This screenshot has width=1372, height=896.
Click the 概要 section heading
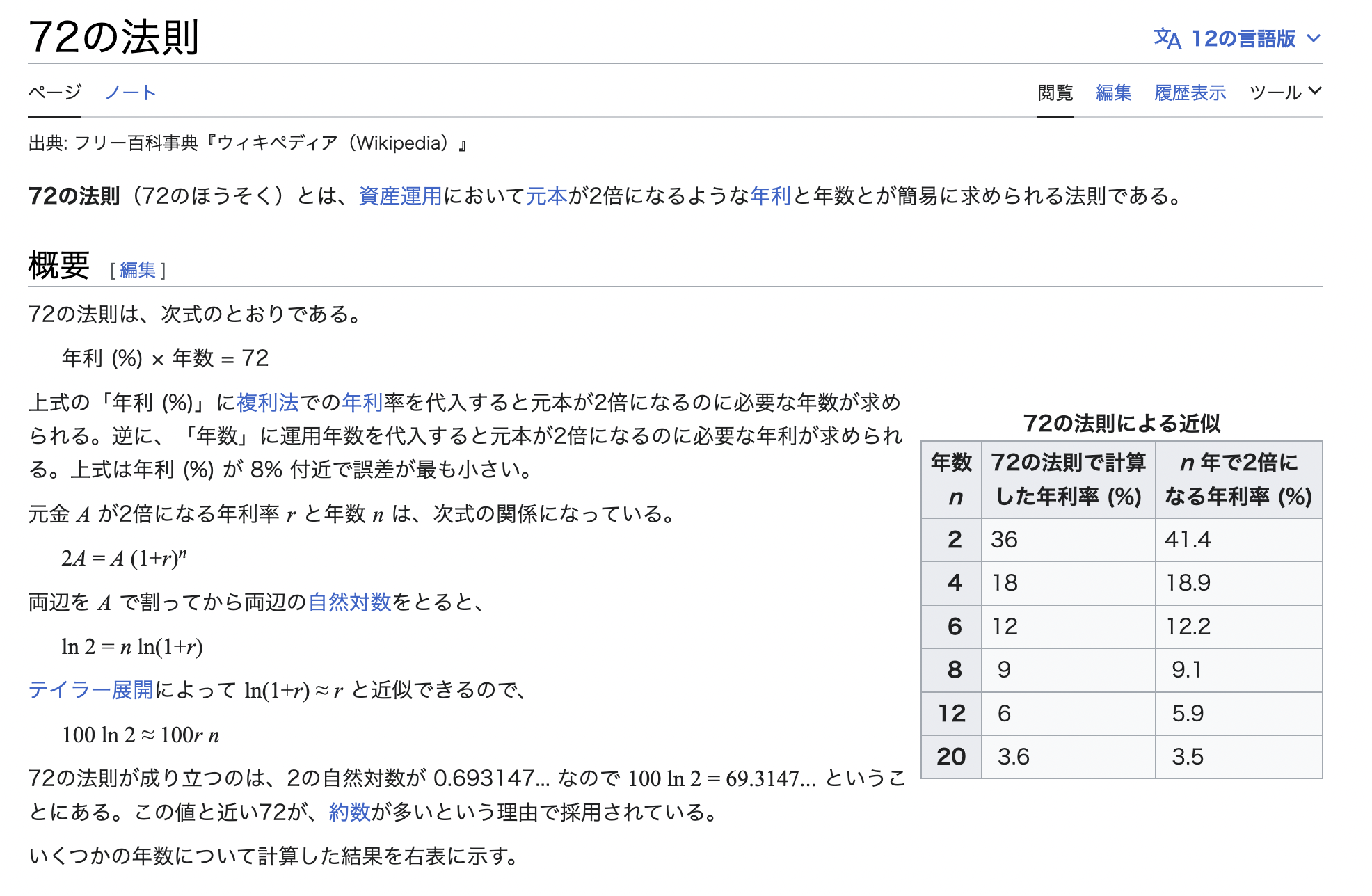[59, 266]
